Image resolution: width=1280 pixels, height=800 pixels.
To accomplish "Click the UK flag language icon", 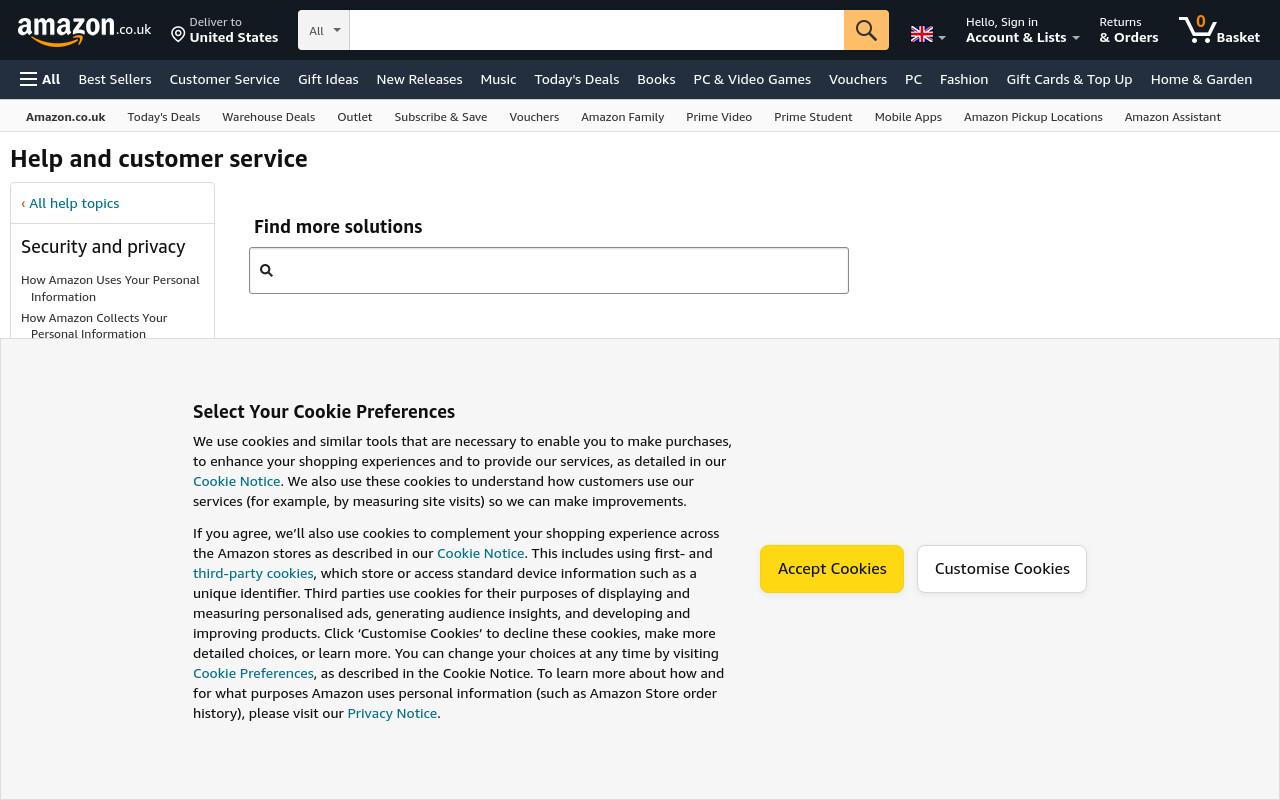I will click(922, 34).
